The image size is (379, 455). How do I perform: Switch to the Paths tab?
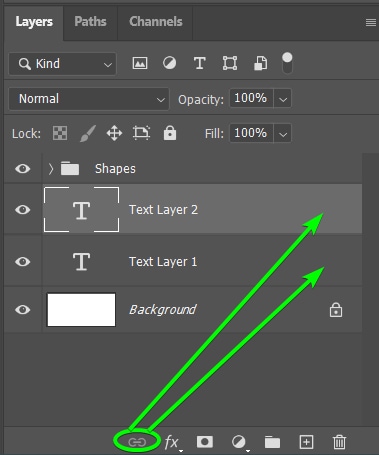pyautogui.click(x=90, y=22)
